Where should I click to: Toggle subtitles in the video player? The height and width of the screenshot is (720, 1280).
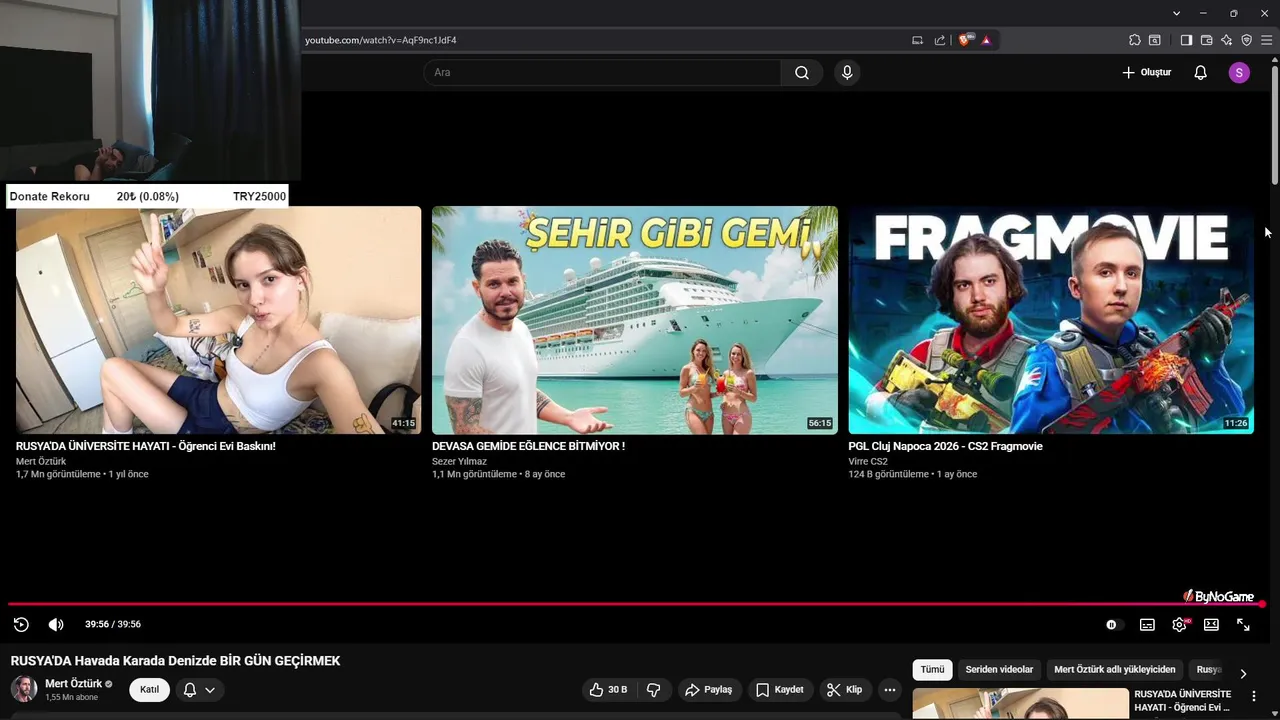pos(1147,624)
